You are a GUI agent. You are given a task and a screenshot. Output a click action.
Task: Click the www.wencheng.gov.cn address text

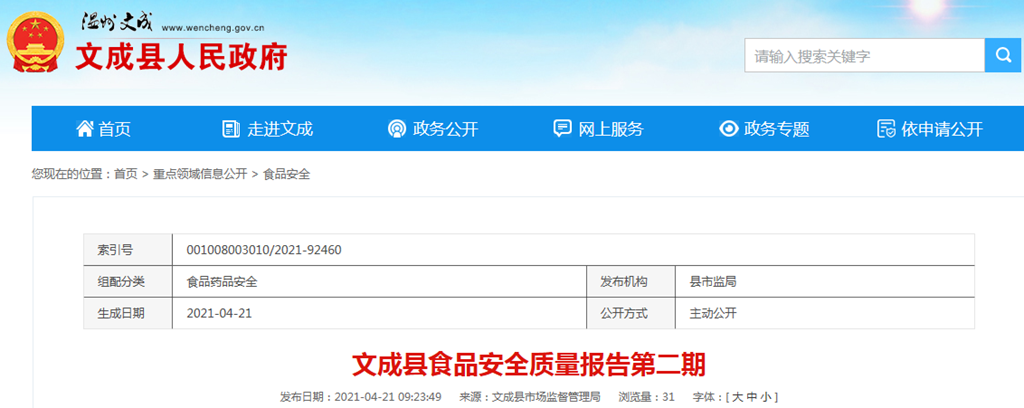[x=213, y=28]
